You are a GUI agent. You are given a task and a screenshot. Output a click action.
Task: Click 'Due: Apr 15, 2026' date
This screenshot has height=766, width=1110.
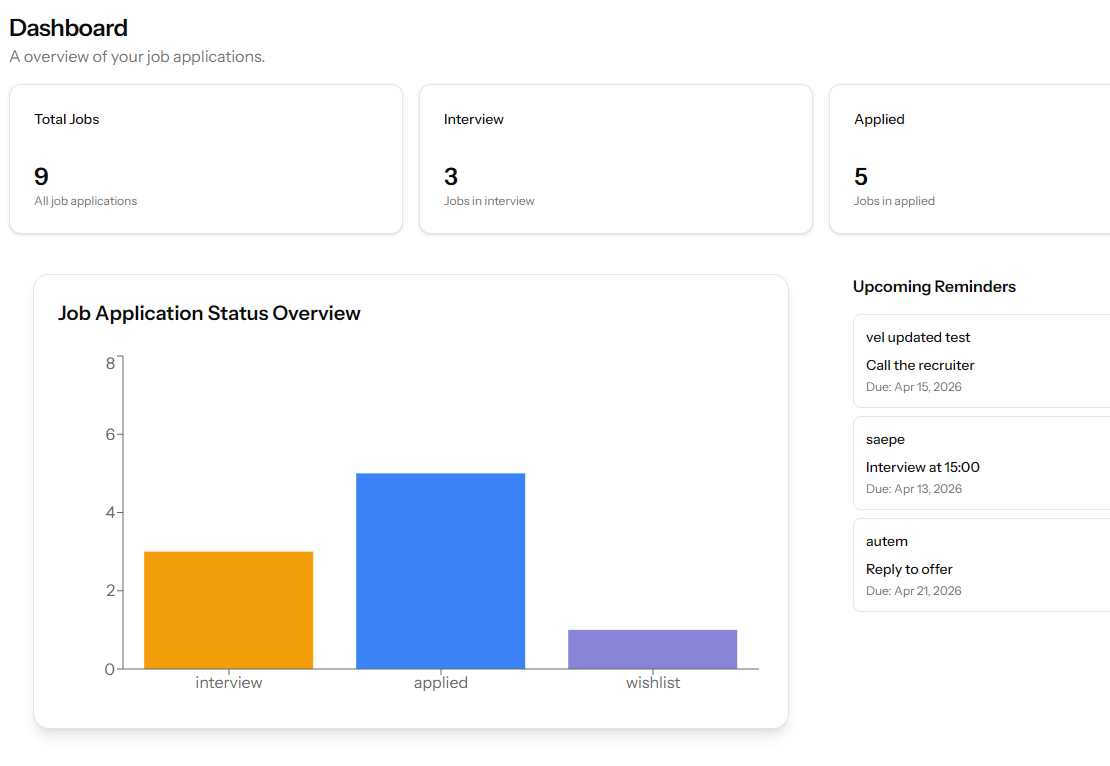pyautogui.click(x=914, y=387)
